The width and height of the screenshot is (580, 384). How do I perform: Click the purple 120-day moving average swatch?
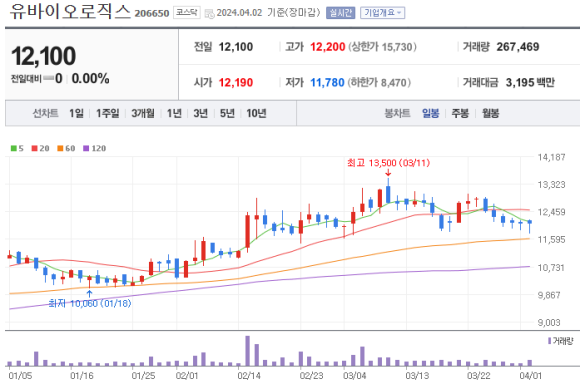click(86, 148)
